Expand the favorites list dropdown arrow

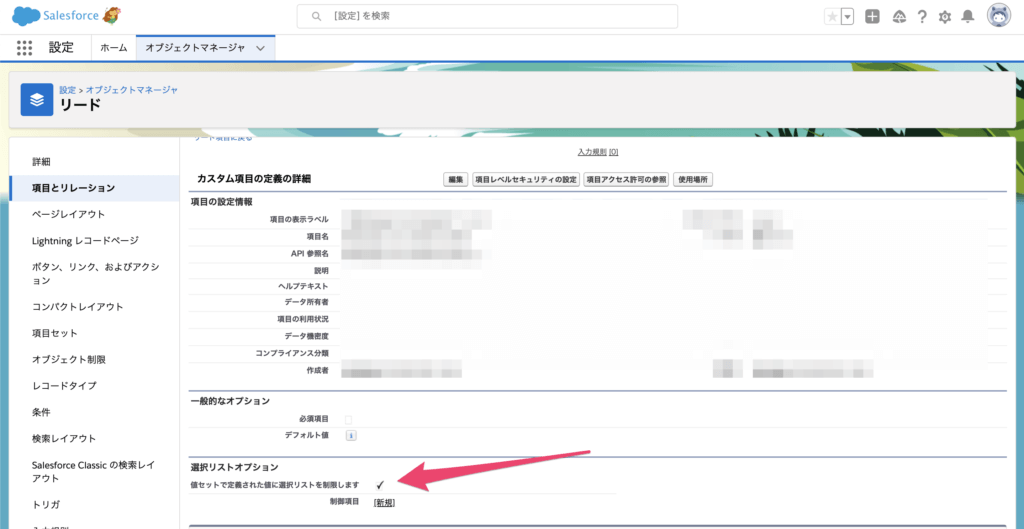coord(848,17)
